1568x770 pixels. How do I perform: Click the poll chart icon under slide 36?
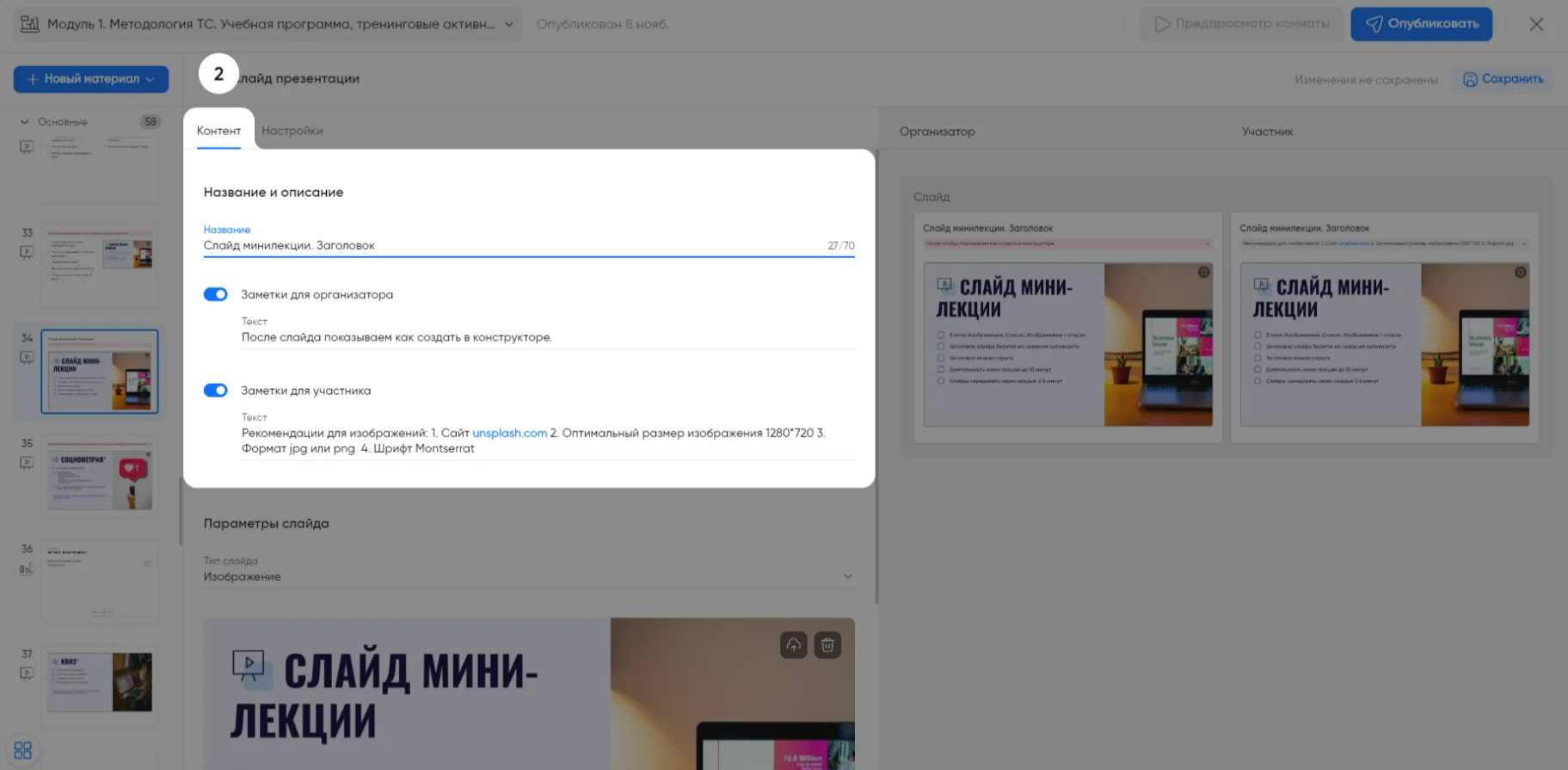click(27, 569)
